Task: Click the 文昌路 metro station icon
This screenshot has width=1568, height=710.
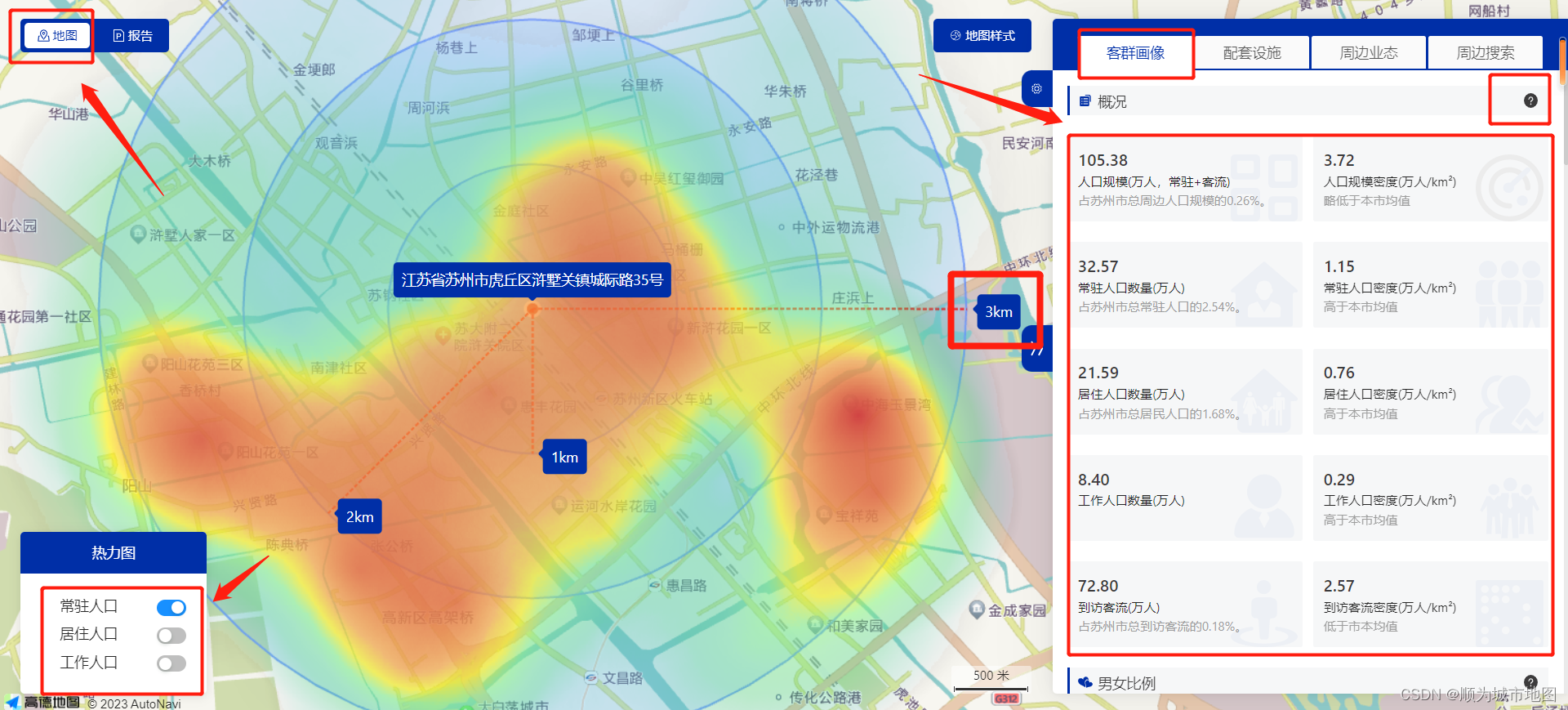Action: pos(591,677)
